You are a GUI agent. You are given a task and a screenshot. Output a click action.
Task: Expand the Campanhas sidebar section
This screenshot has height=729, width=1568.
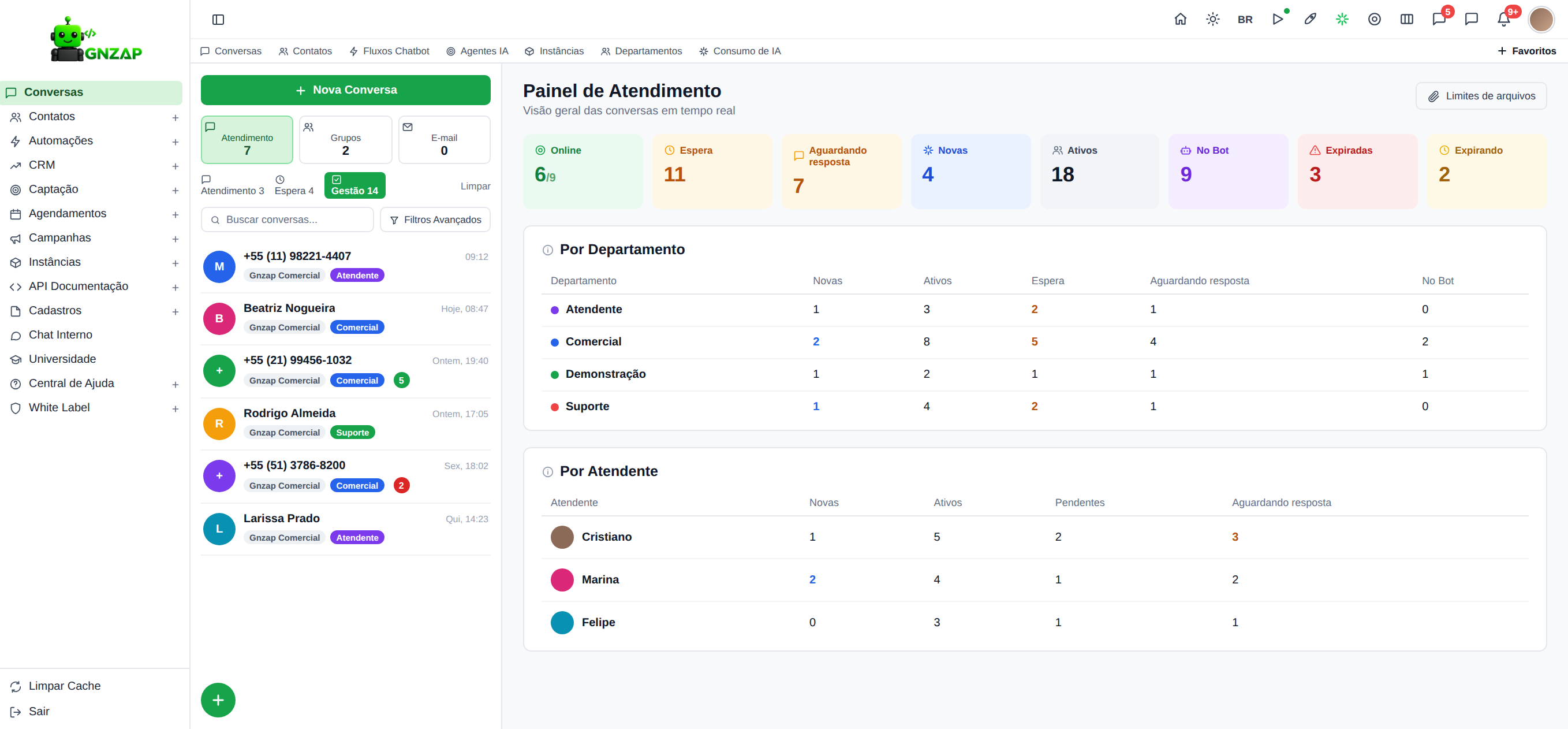176,239
